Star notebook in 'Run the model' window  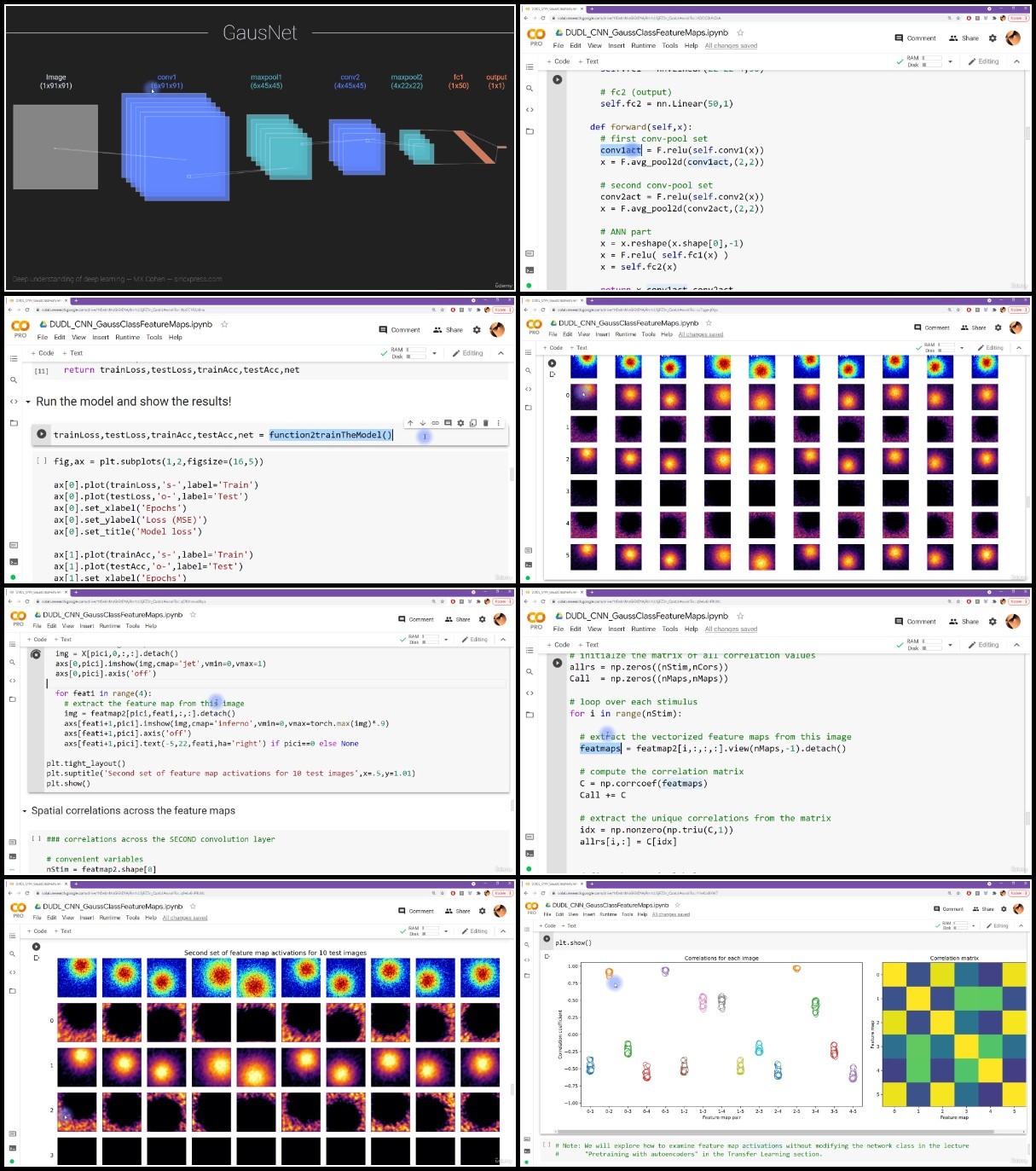point(224,324)
